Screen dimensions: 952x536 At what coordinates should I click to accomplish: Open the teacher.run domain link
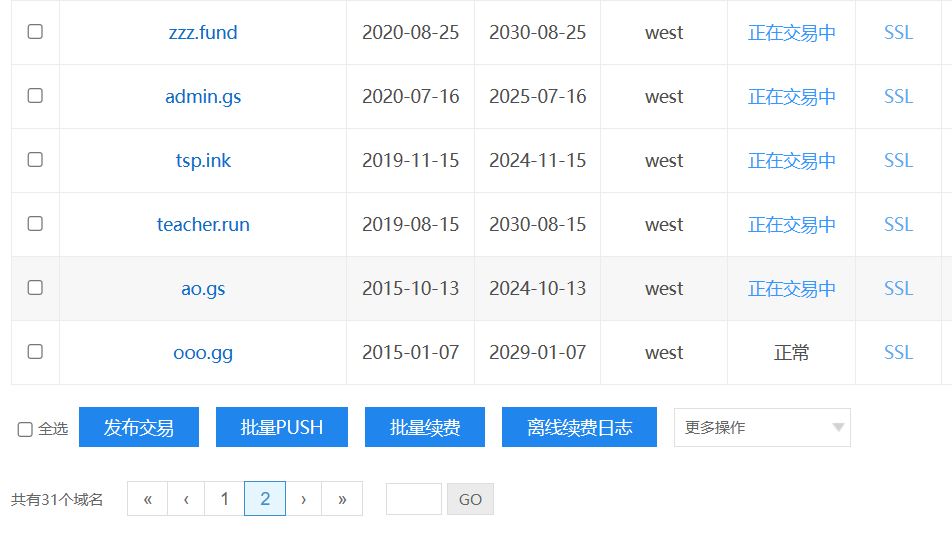click(x=203, y=225)
